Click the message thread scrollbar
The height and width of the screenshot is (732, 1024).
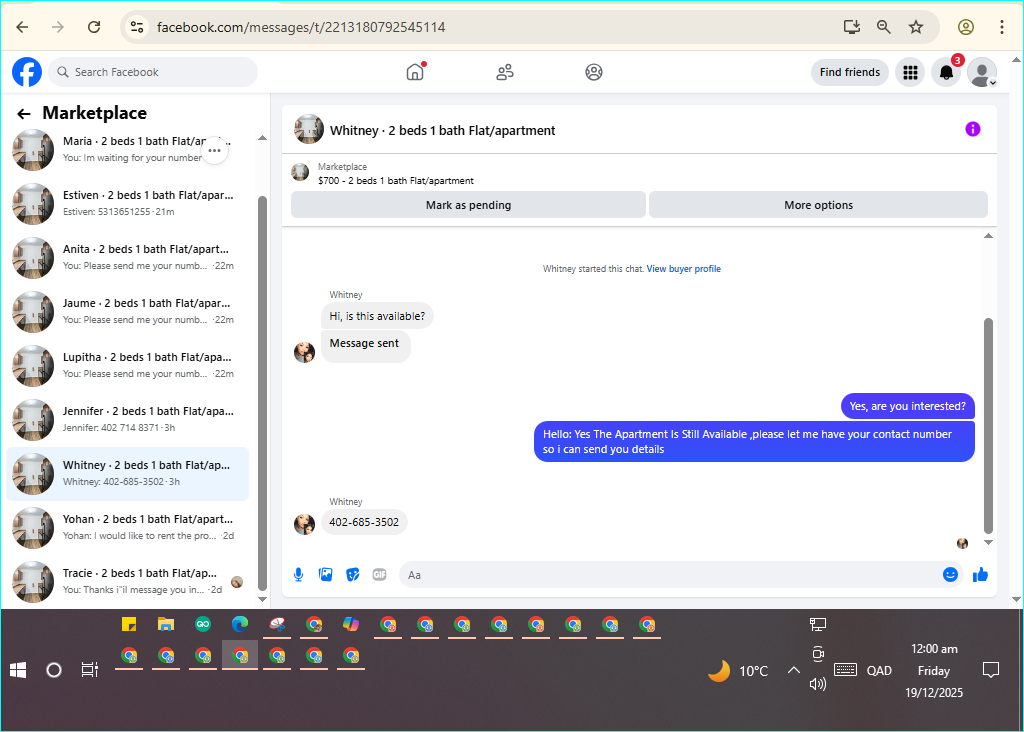(988, 425)
